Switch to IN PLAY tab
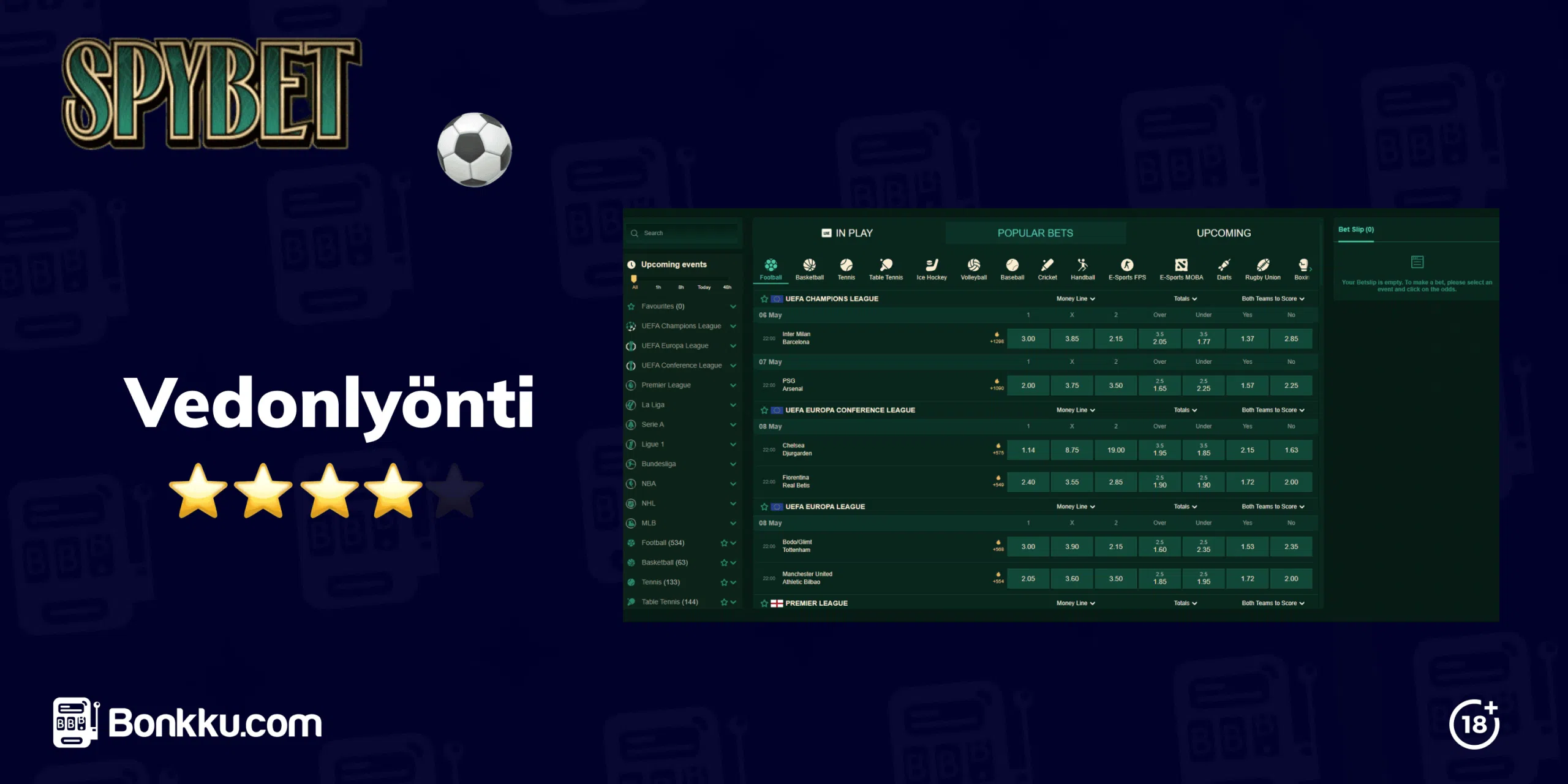The width and height of the screenshot is (1568, 784). 847,233
